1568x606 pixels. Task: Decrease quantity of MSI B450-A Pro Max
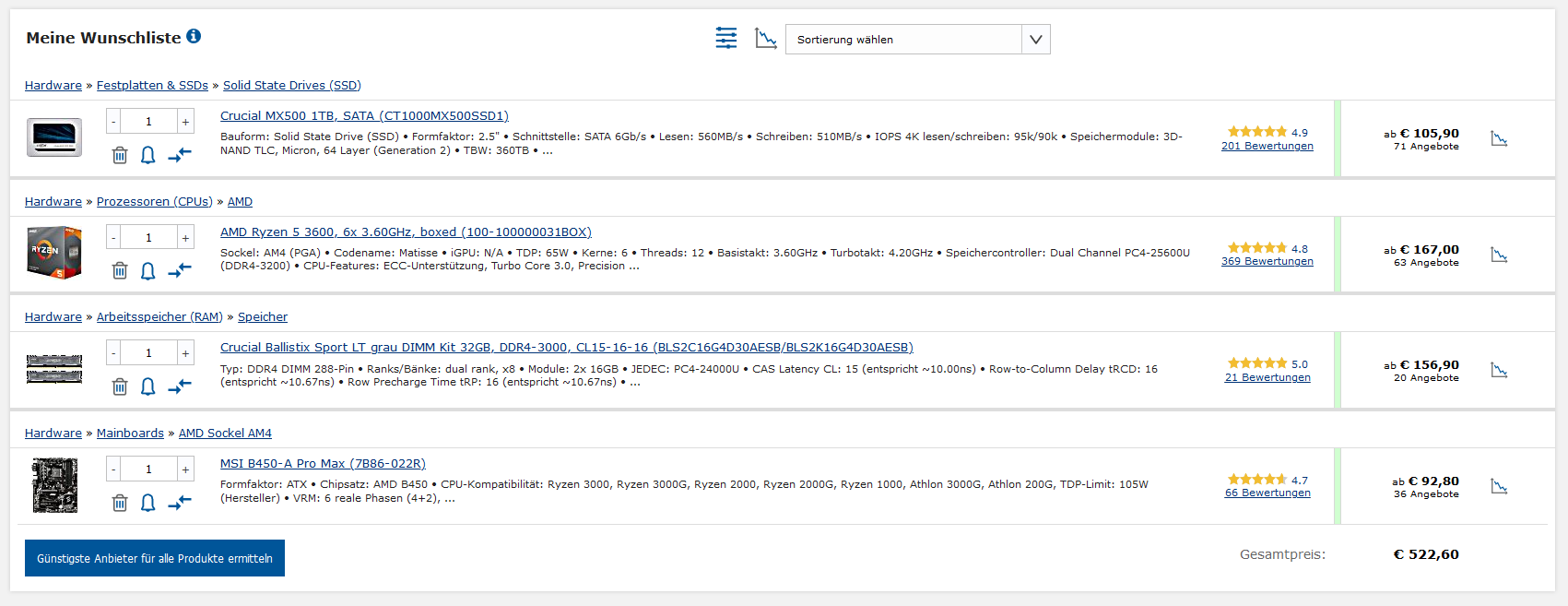(x=114, y=469)
